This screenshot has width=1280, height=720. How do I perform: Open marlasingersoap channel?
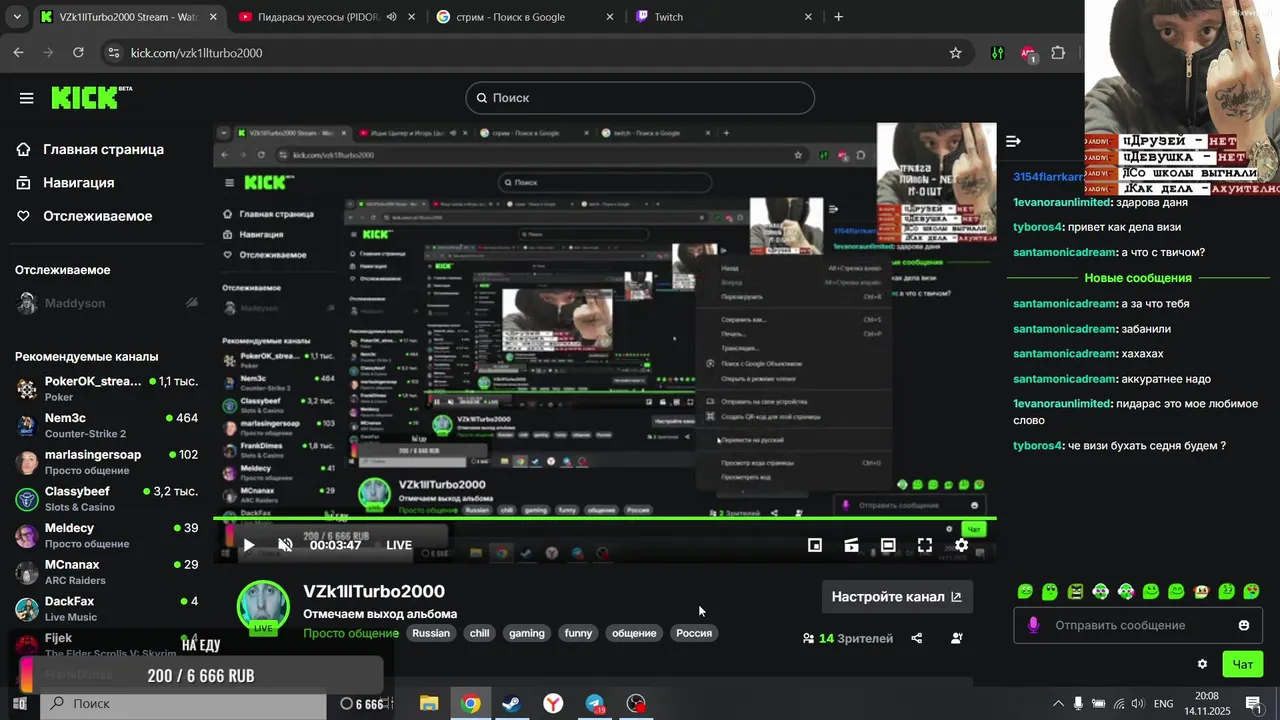tap(107, 462)
